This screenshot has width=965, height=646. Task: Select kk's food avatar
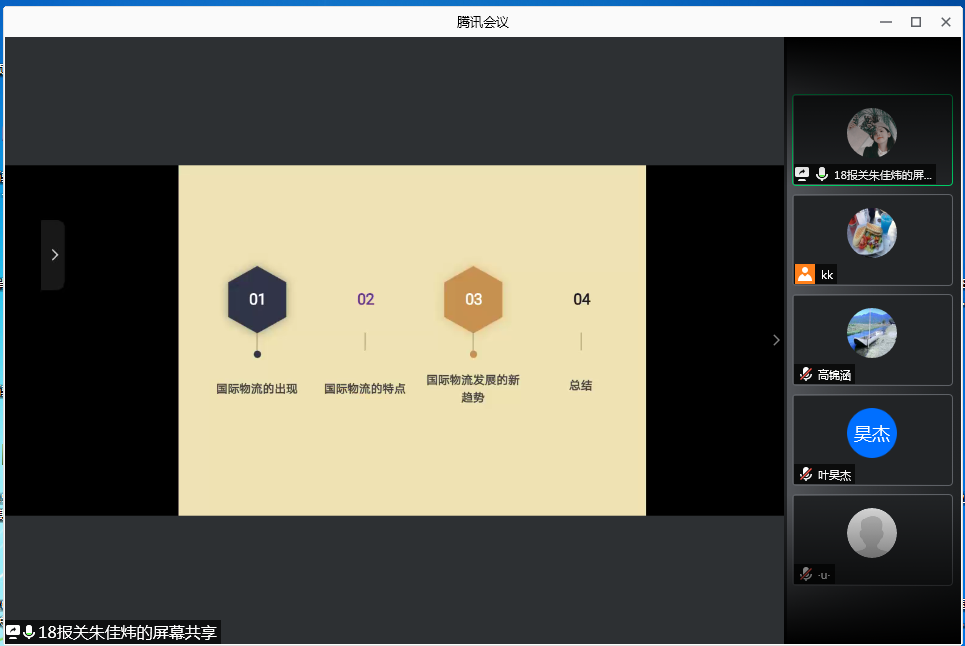[x=871, y=233]
